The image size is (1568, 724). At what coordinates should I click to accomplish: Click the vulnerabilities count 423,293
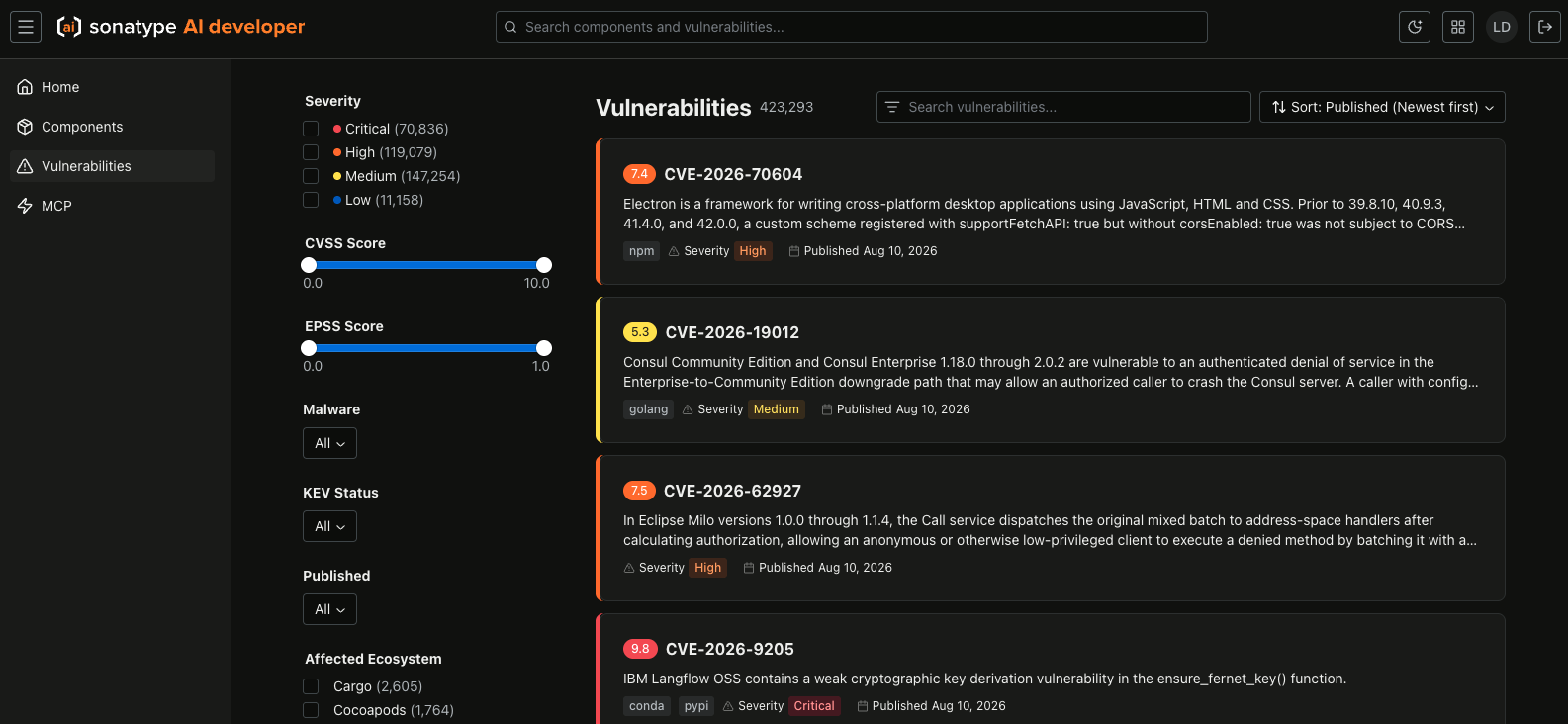(786, 107)
